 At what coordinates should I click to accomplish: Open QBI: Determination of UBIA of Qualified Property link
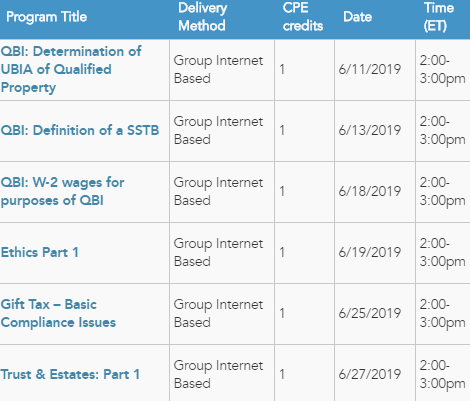pyautogui.click(x=71, y=69)
